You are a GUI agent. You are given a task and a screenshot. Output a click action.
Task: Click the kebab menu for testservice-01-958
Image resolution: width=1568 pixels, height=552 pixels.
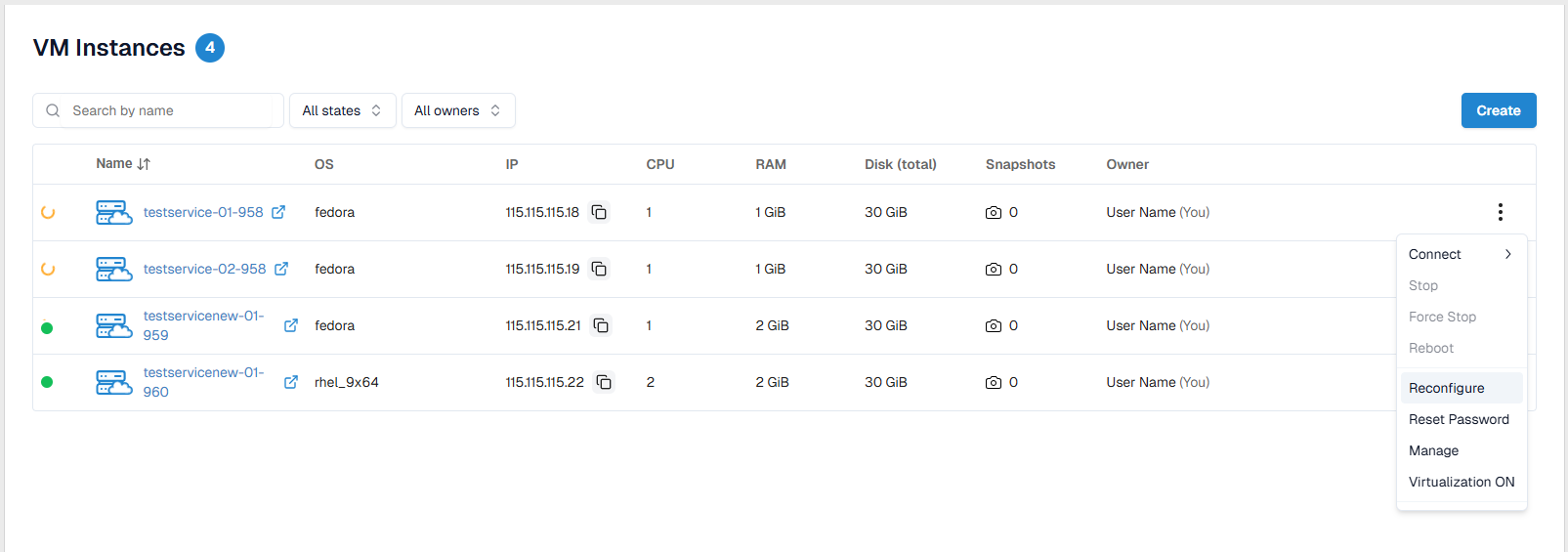pyautogui.click(x=1500, y=212)
